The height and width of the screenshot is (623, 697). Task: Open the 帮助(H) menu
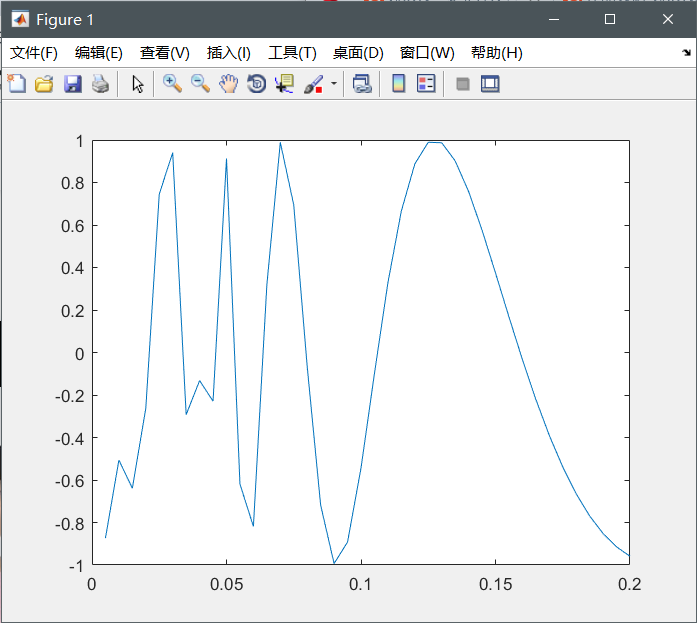pyautogui.click(x=497, y=53)
